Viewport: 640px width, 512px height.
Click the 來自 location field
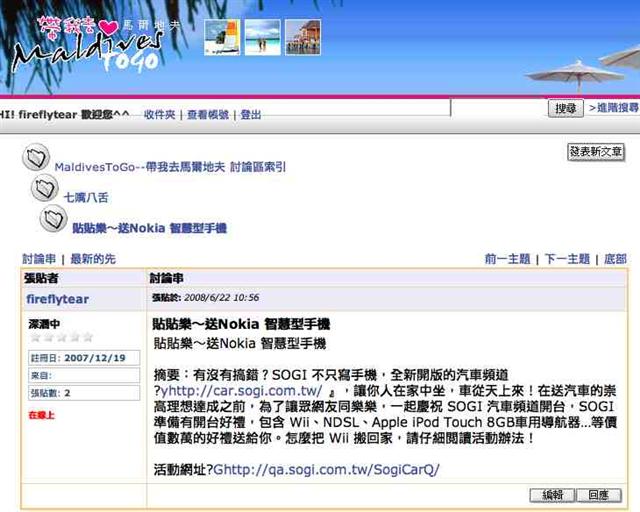(84, 375)
